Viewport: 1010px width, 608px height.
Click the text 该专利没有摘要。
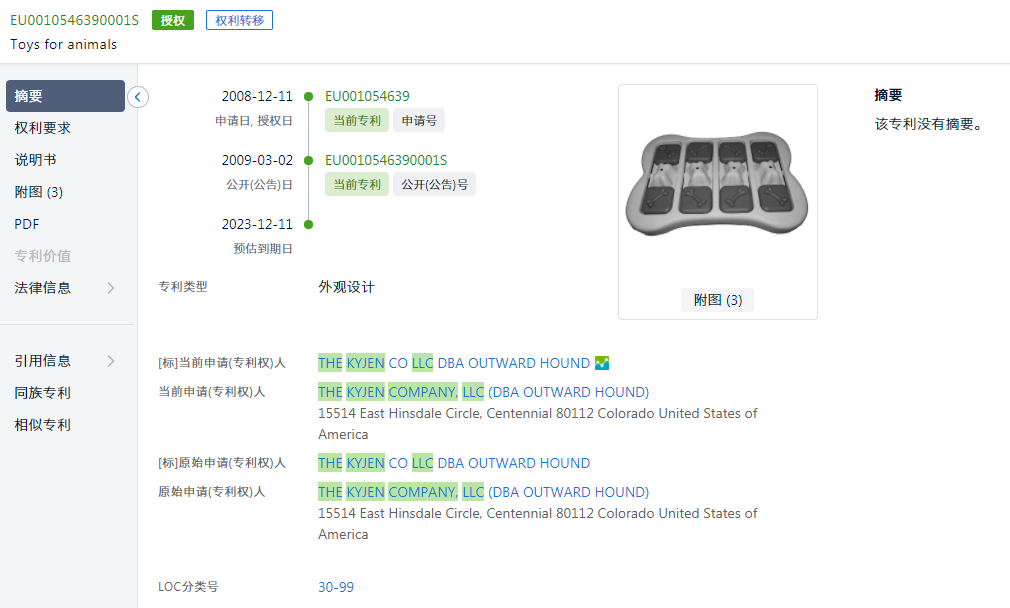click(x=929, y=124)
